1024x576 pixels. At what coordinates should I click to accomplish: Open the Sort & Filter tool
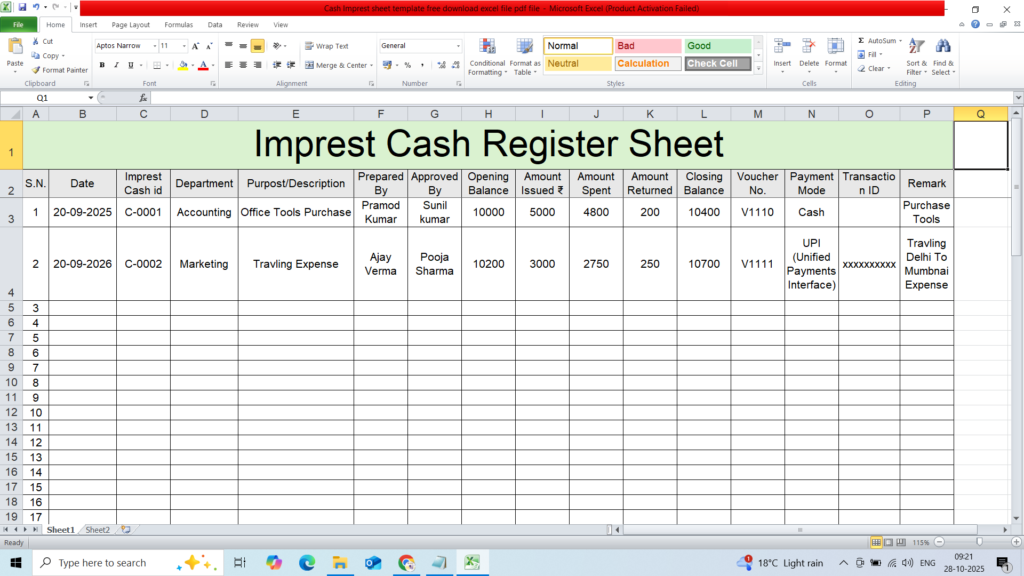[915, 47]
